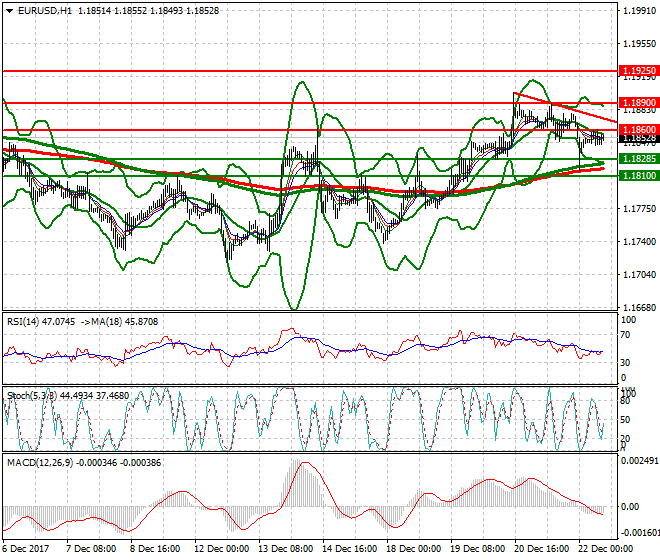Click the -0.001601 value on MACD scale
This screenshot has width=660, height=560.
(x=640, y=533)
